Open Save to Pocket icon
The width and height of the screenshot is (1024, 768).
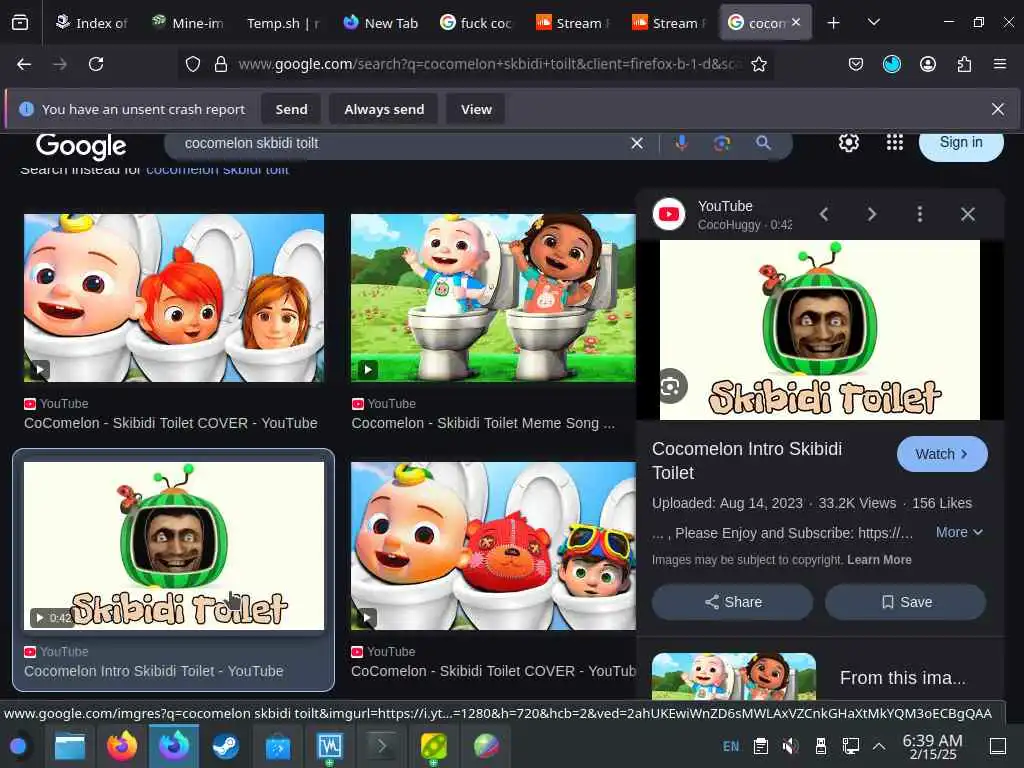pos(856,64)
